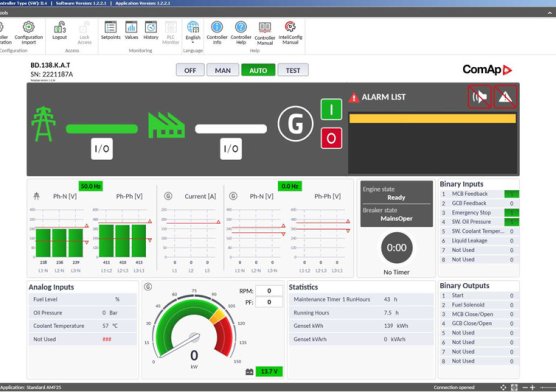Click the zoom in plus button
The image size is (556, 392).
[x=533, y=387]
